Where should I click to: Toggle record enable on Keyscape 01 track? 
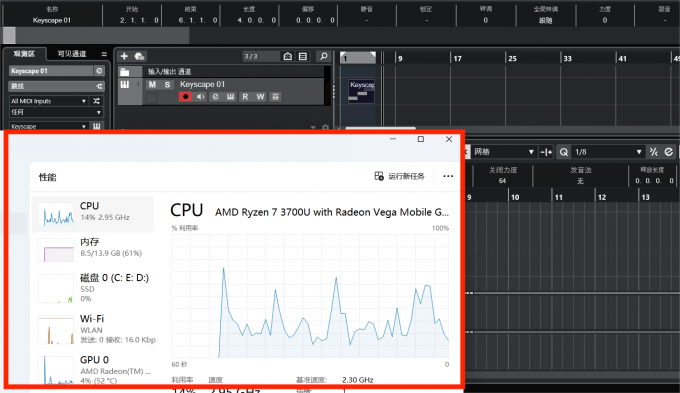185,97
